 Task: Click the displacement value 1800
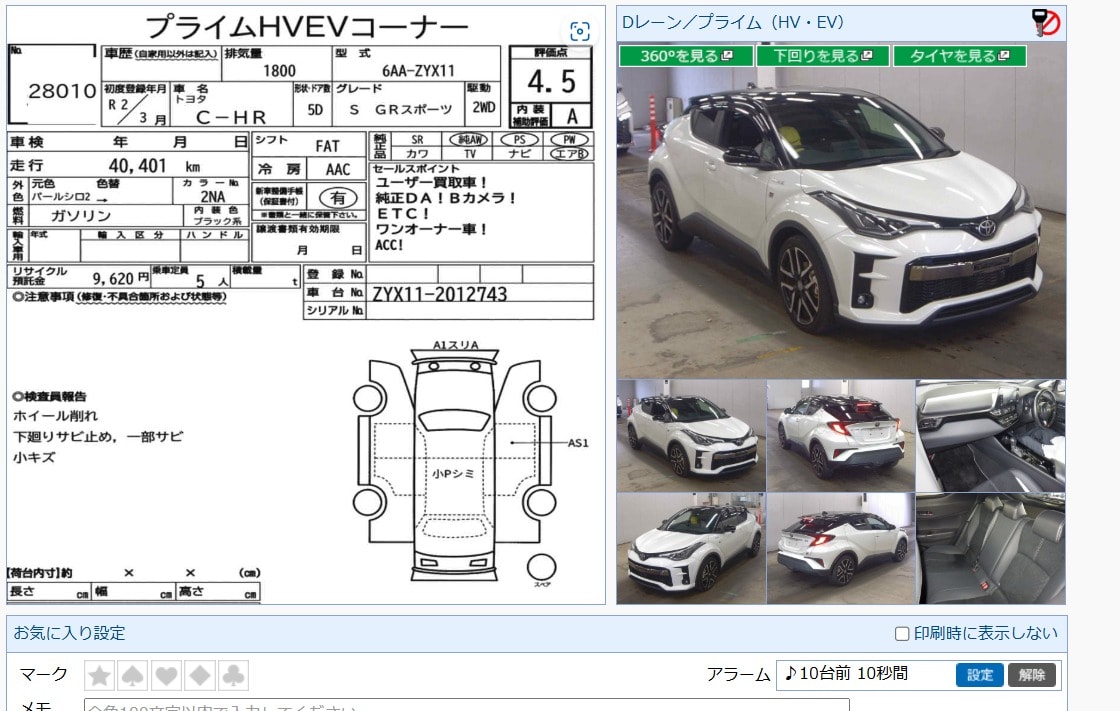pyautogui.click(x=279, y=71)
